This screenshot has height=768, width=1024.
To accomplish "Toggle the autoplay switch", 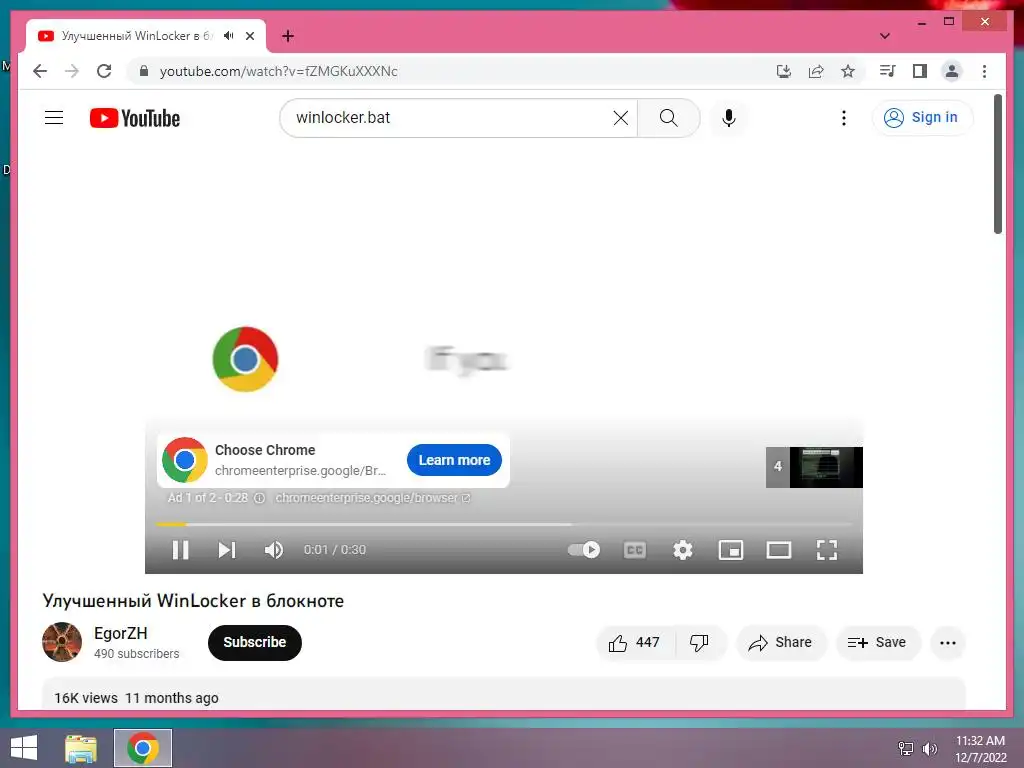I will point(584,550).
